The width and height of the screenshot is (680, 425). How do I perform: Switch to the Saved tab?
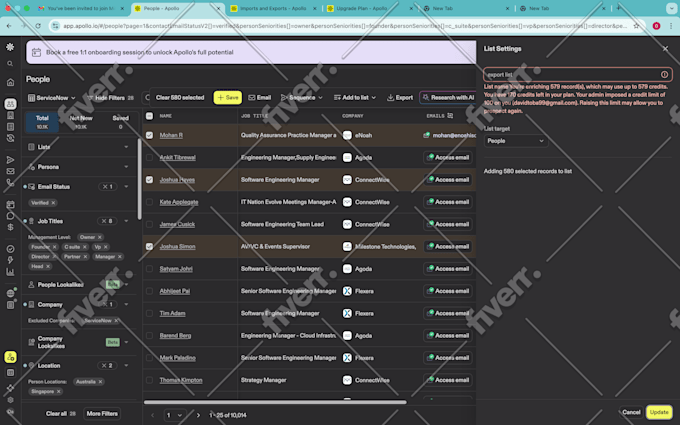[121, 122]
